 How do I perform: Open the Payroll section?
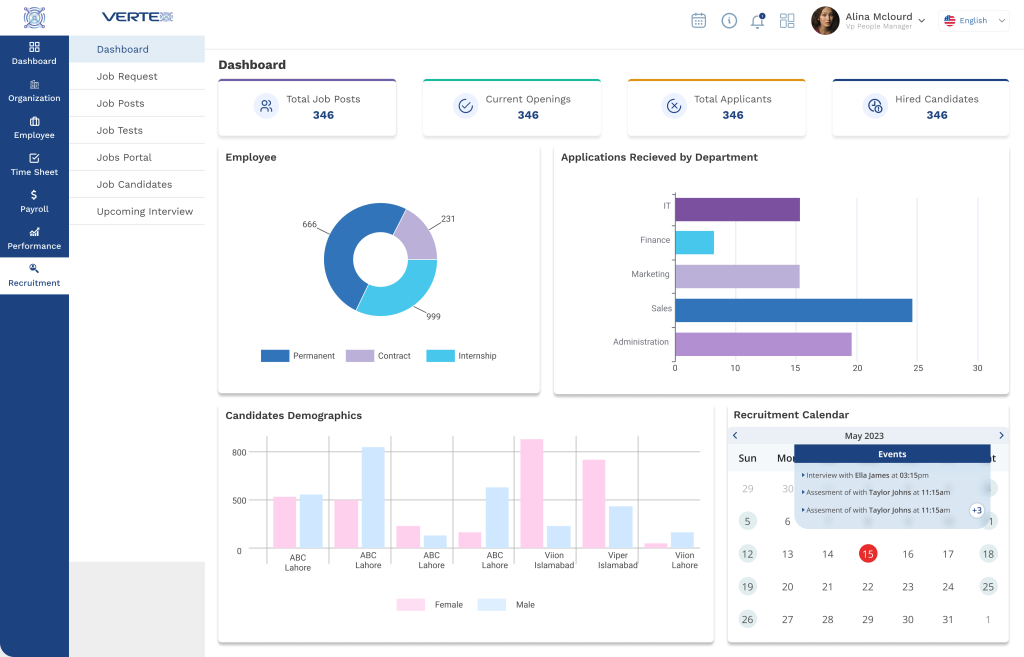34,202
